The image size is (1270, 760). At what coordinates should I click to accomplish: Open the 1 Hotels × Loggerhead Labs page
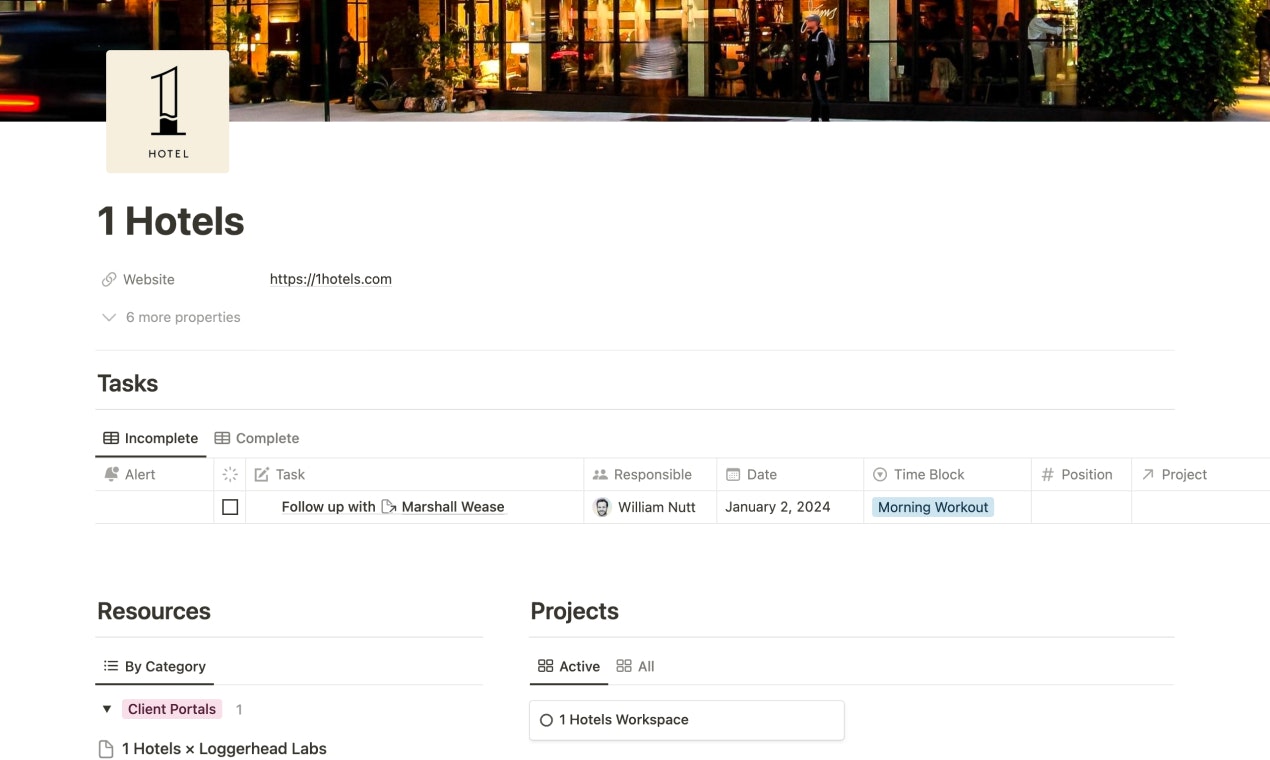[224, 748]
